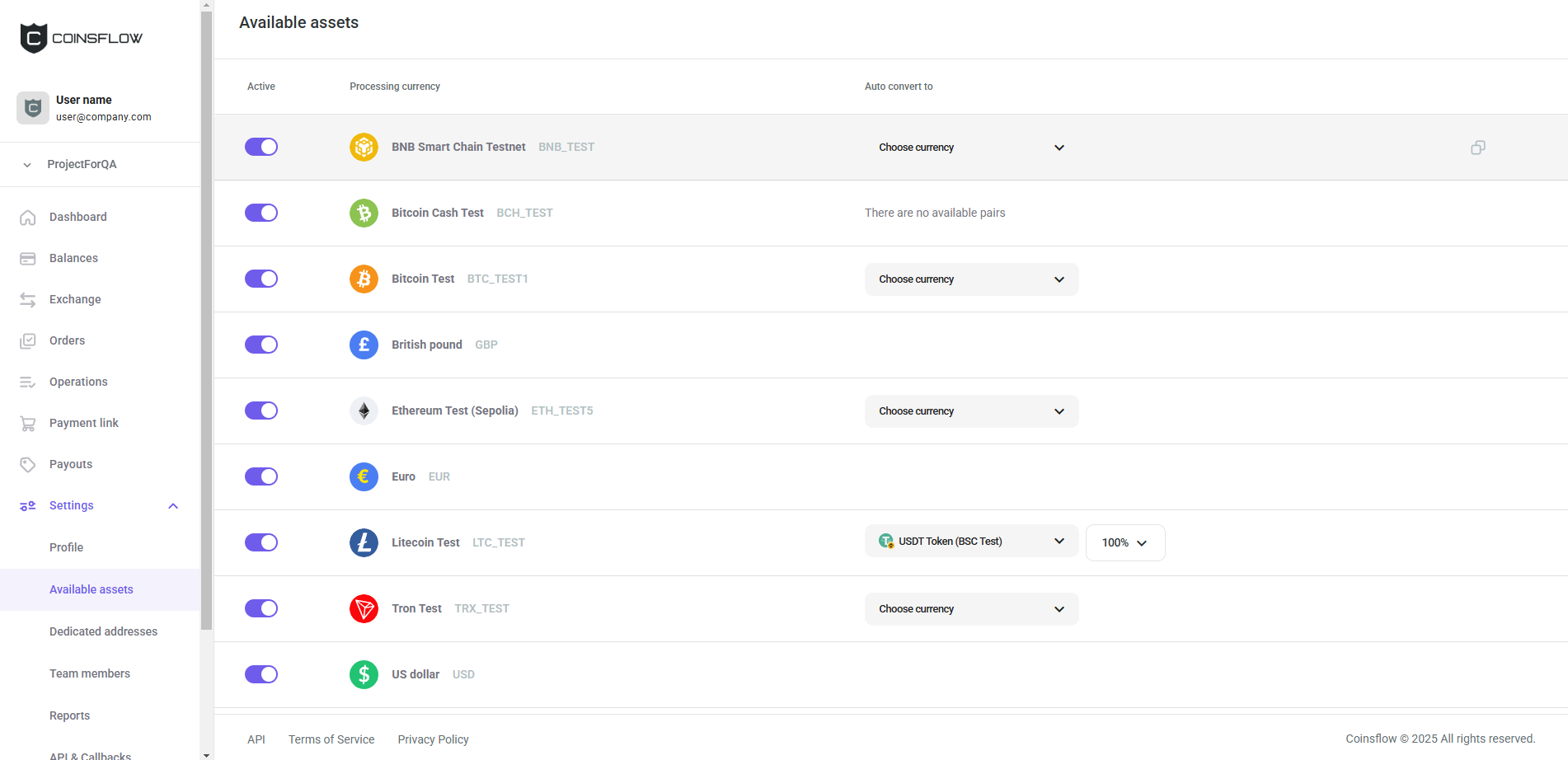Viewport: 1568px width, 760px height.
Task: Click the Payment link cart icon
Action: [28, 424]
